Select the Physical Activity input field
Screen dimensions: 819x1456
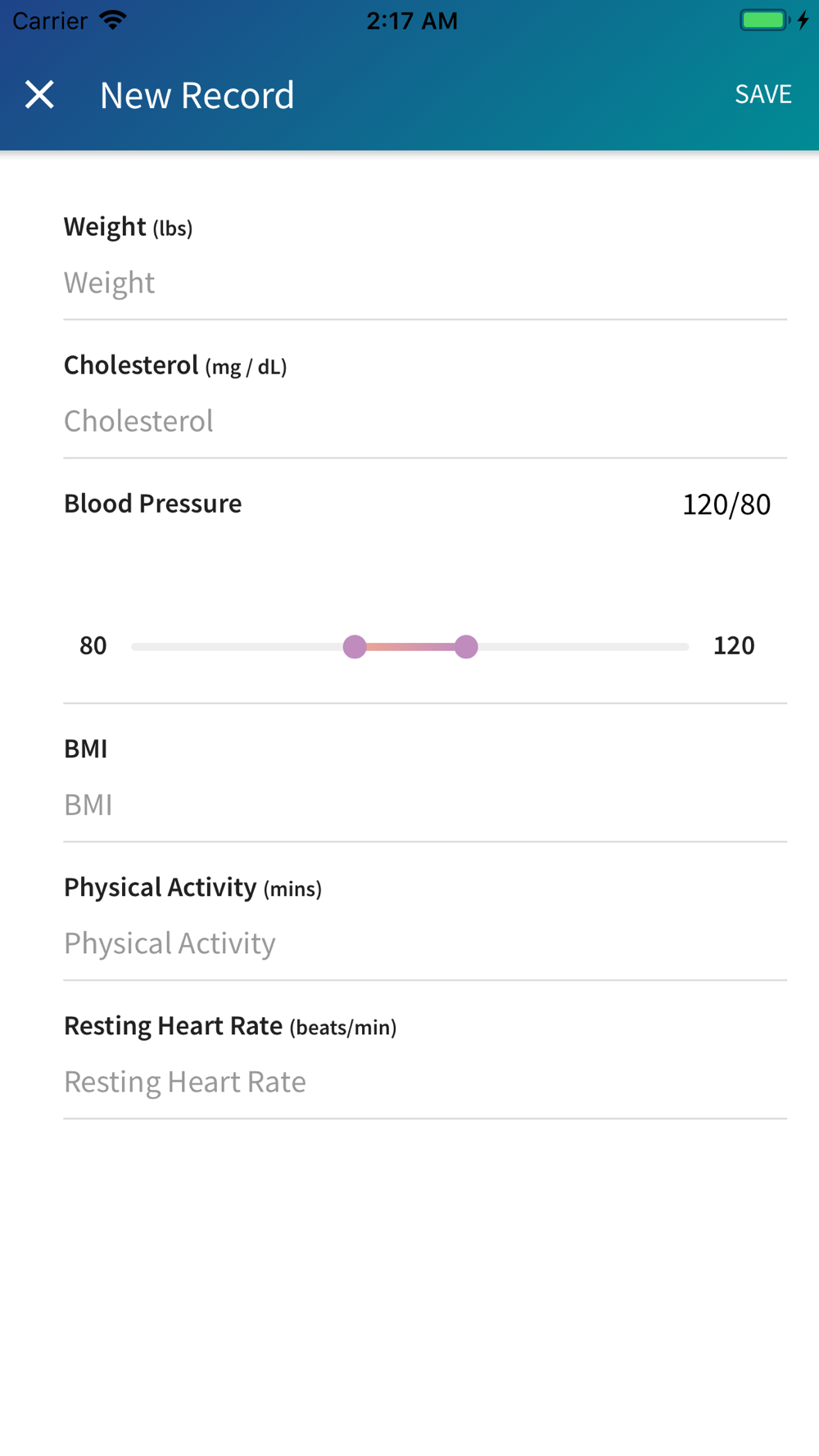click(x=425, y=943)
